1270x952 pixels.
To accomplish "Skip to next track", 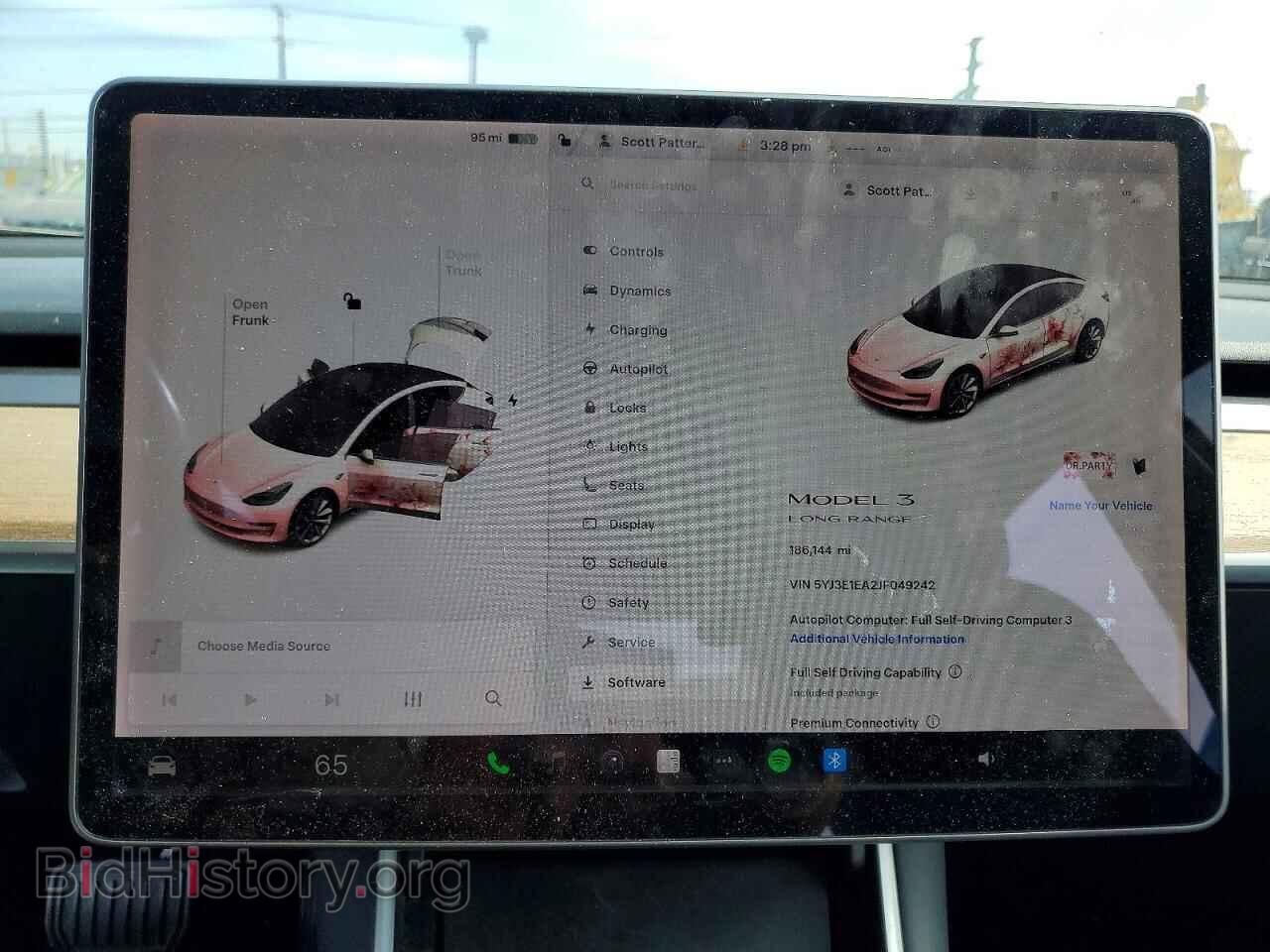I will (x=331, y=699).
